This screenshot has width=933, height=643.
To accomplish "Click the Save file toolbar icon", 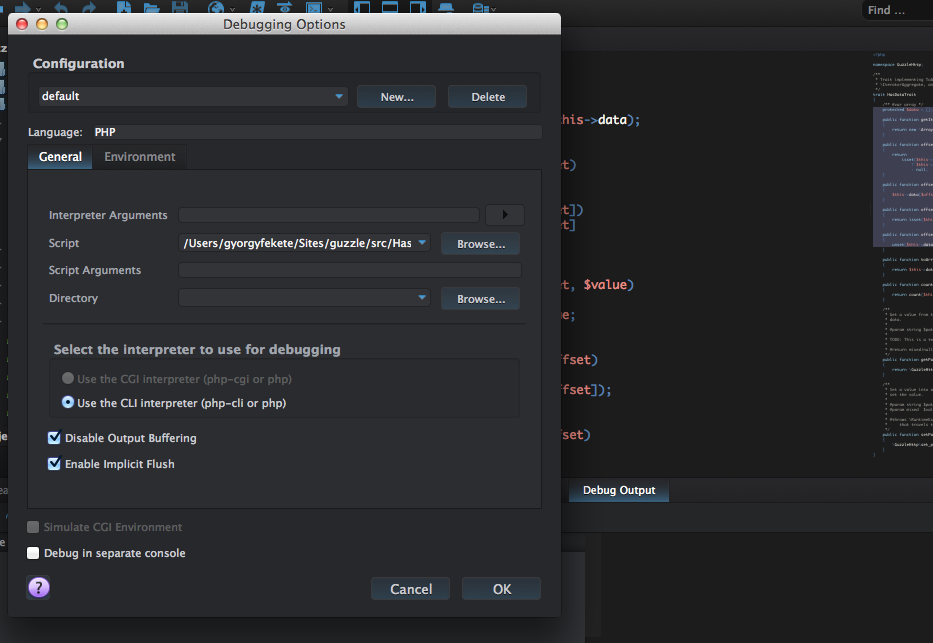I will coord(181,9).
